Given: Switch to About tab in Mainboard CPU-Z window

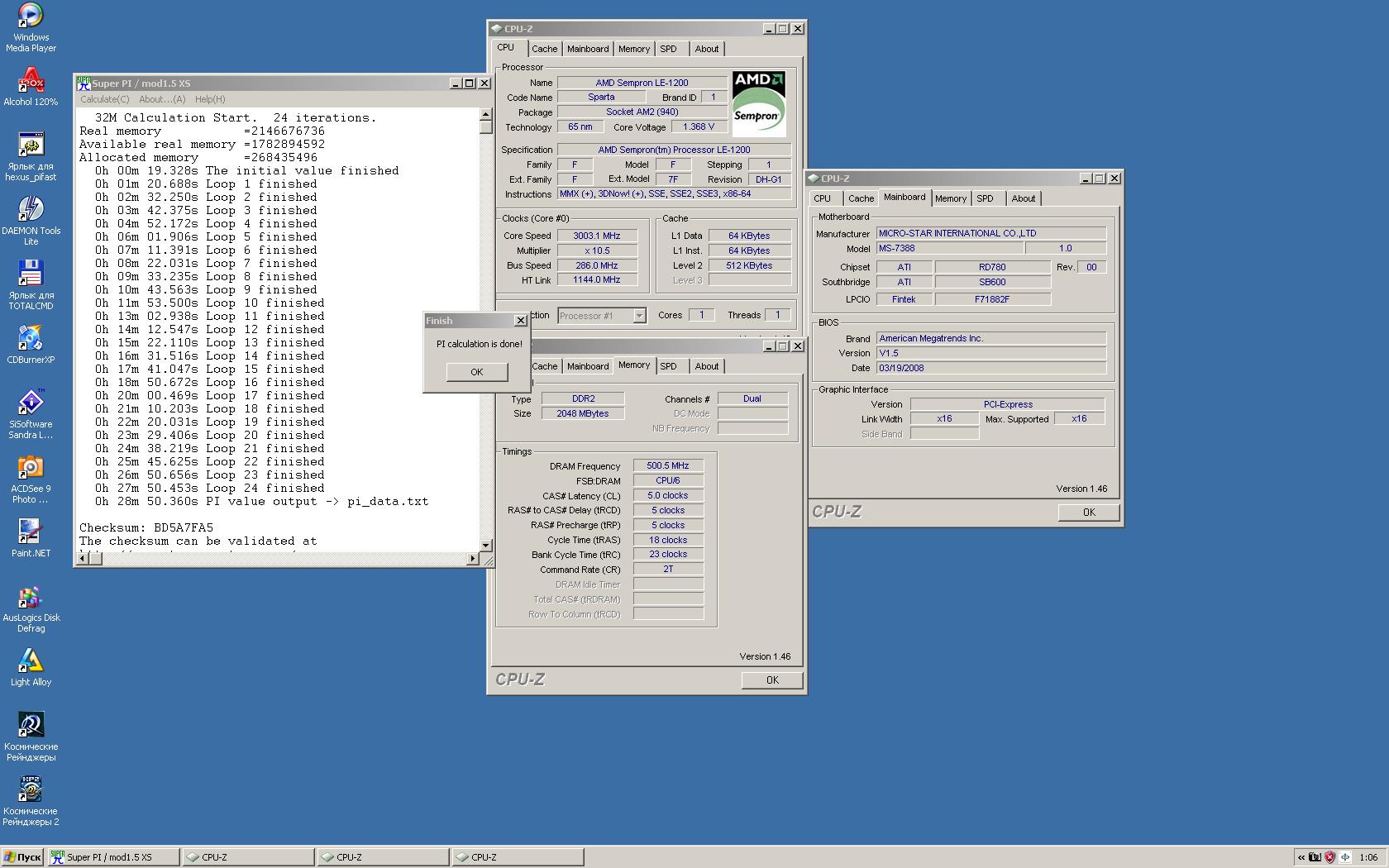Looking at the screenshot, I should pyautogui.click(x=1023, y=198).
